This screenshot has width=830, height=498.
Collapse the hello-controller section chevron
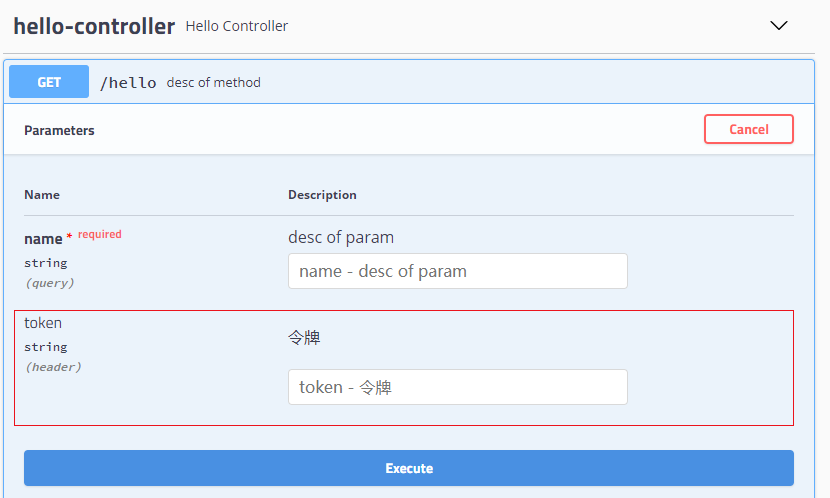point(779,25)
